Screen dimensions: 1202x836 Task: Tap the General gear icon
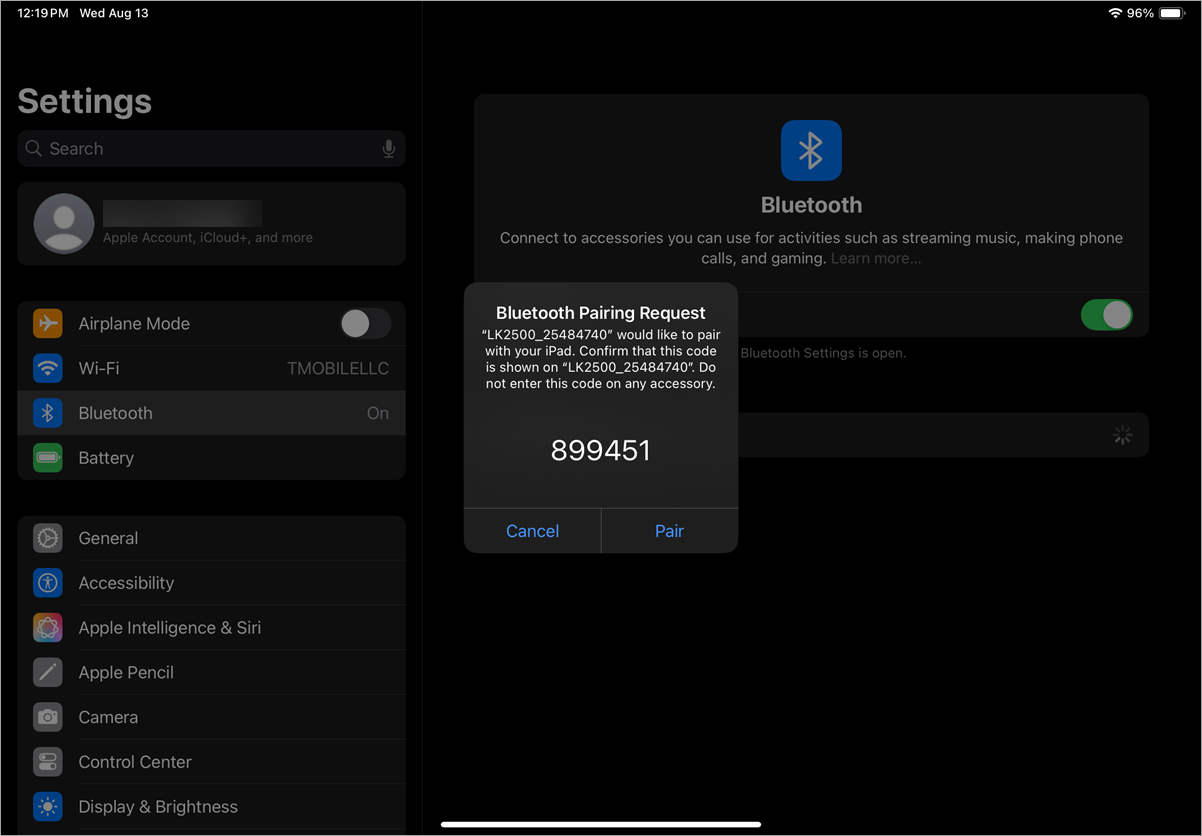[x=48, y=538]
